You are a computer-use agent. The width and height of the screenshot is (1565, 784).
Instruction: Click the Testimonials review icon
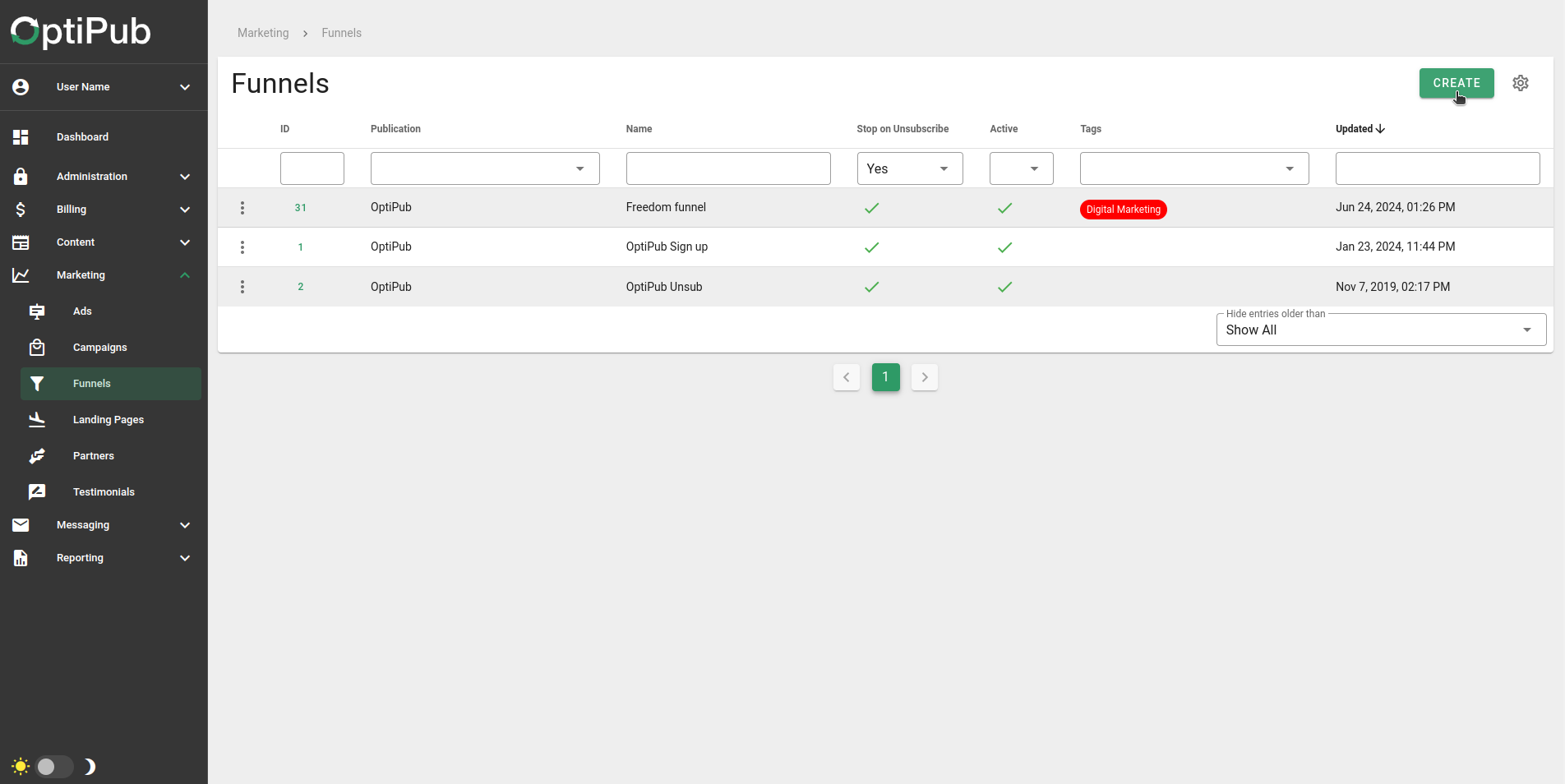click(37, 492)
